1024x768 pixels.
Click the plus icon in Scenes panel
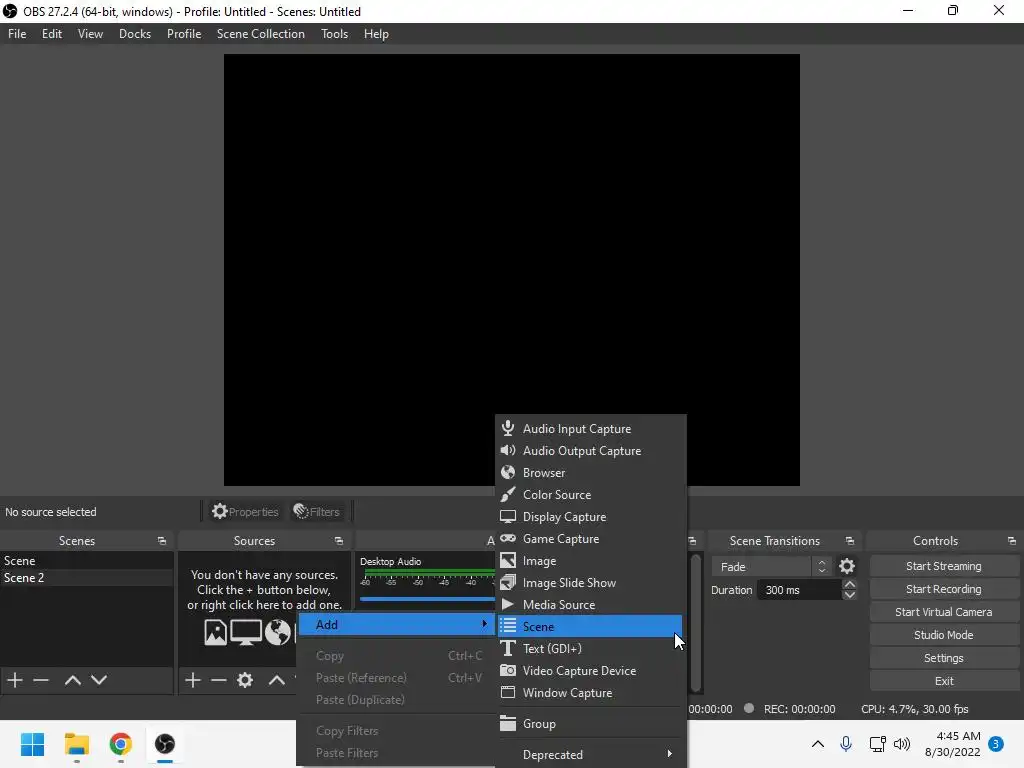(x=14, y=680)
